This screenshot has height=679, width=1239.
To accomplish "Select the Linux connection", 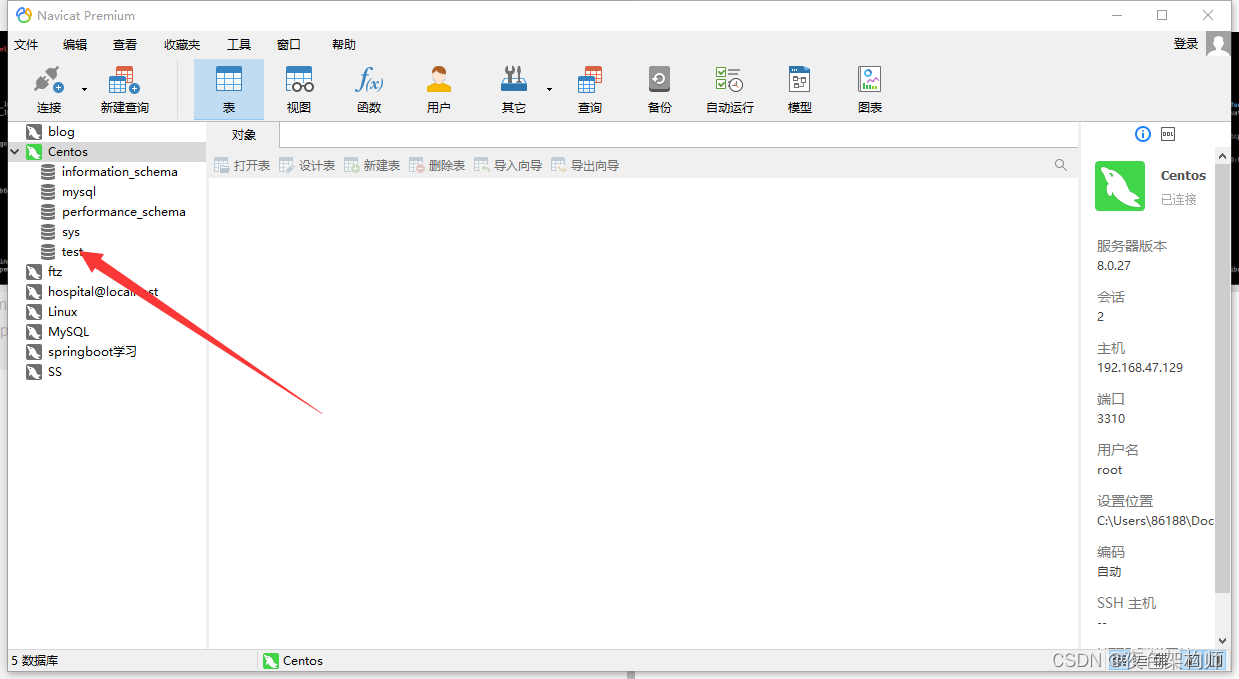I will point(62,312).
